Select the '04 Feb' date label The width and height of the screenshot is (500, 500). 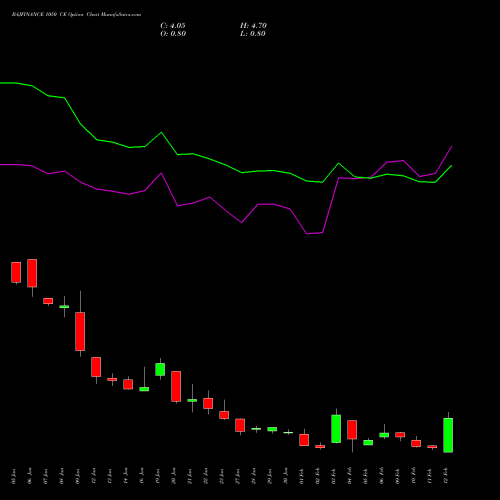(350, 476)
